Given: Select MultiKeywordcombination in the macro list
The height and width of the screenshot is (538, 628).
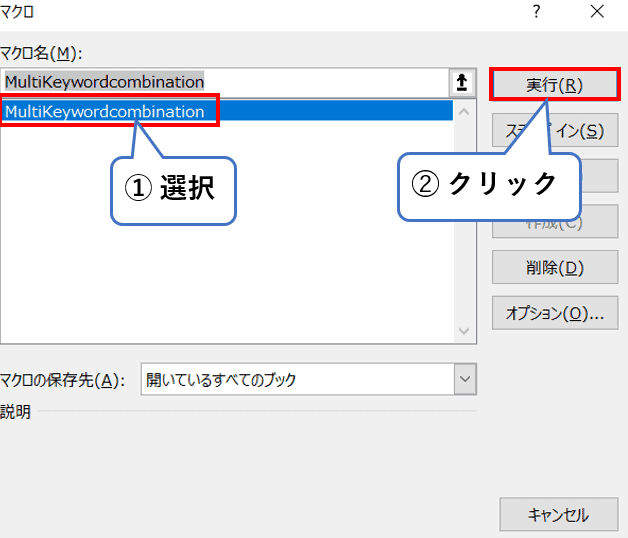Looking at the screenshot, I should (x=105, y=111).
